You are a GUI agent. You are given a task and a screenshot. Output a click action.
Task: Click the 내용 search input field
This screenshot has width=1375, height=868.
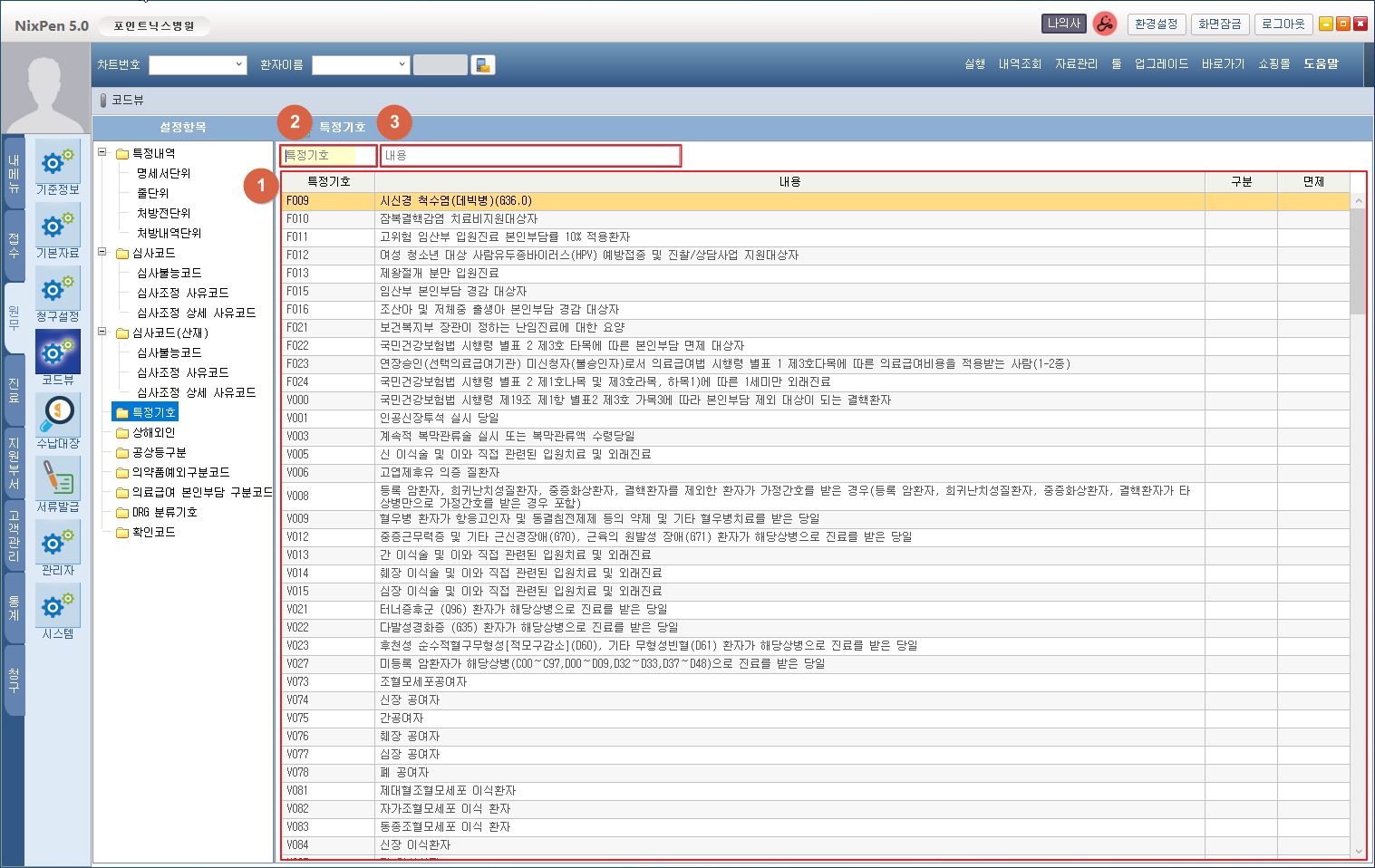530,156
